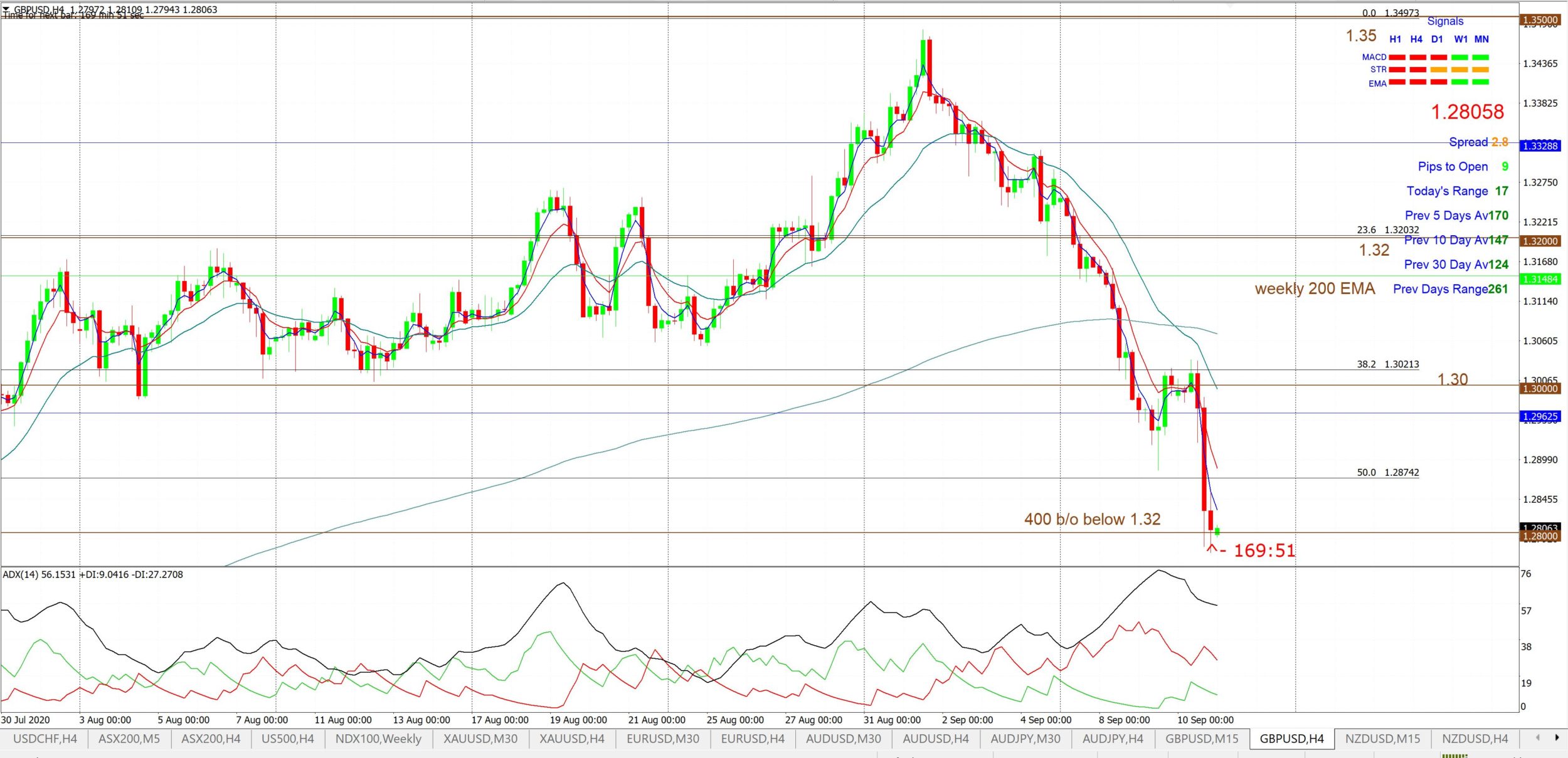Select the Fibonacci '23.6 1.32032' label
The image size is (1568, 758).
[1387, 230]
